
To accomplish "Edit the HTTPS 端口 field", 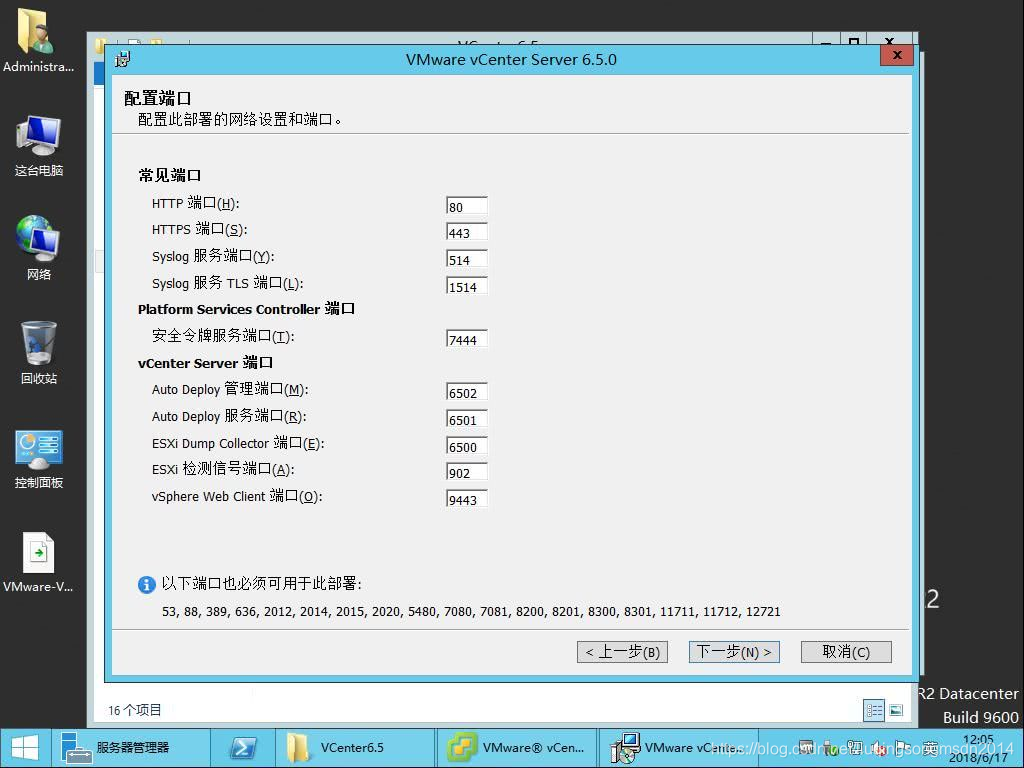I will pyautogui.click(x=467, y=232).
